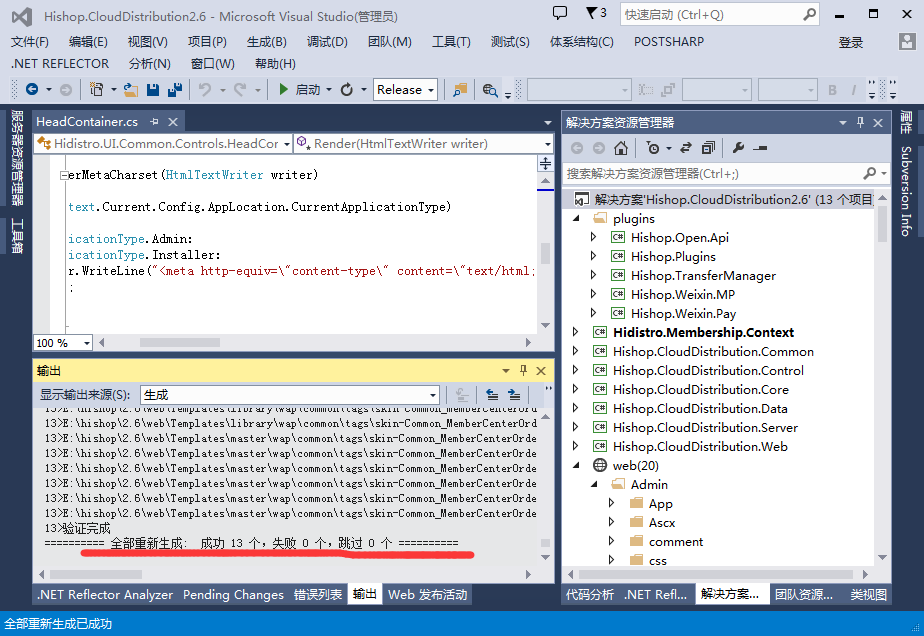Viewport: 924px width, 636px height.
Task: Click the output panel horizontal scrollbar thumb
Action: 96,574
